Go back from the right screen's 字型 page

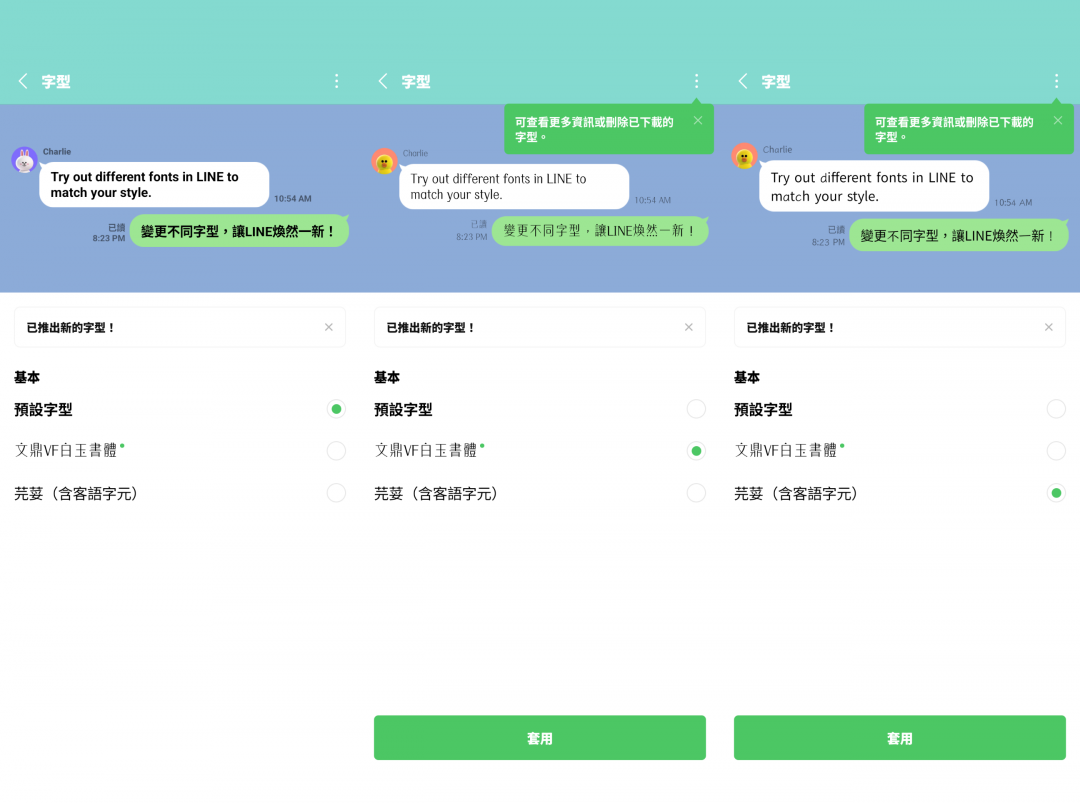[x=742, y=81]
